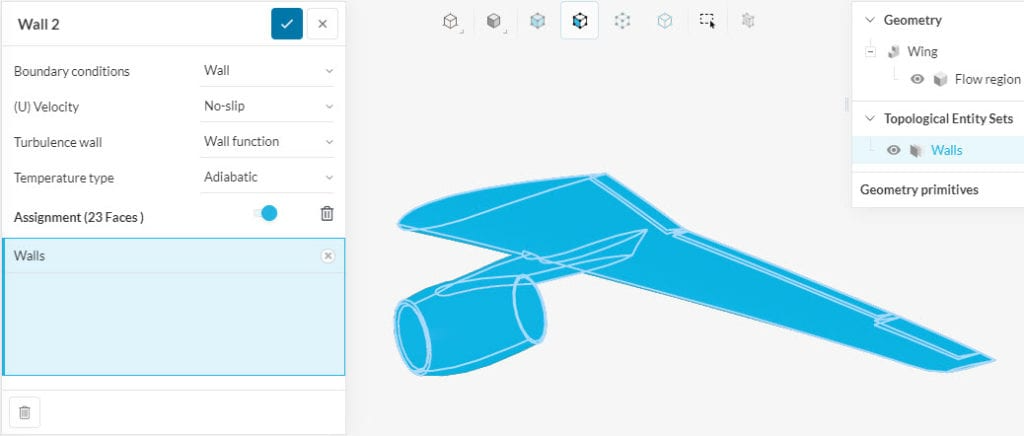Click the greyed-out cube icon in toolbar

(748, 20)
